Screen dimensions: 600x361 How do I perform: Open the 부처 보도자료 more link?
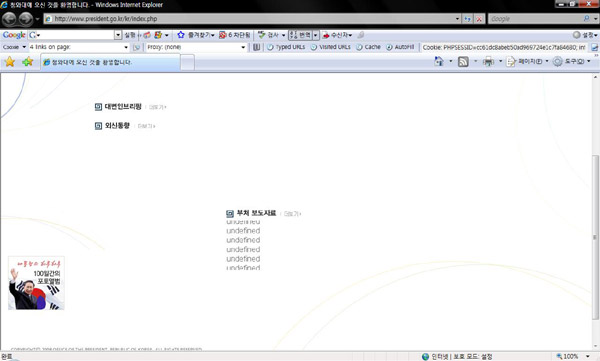292,214
